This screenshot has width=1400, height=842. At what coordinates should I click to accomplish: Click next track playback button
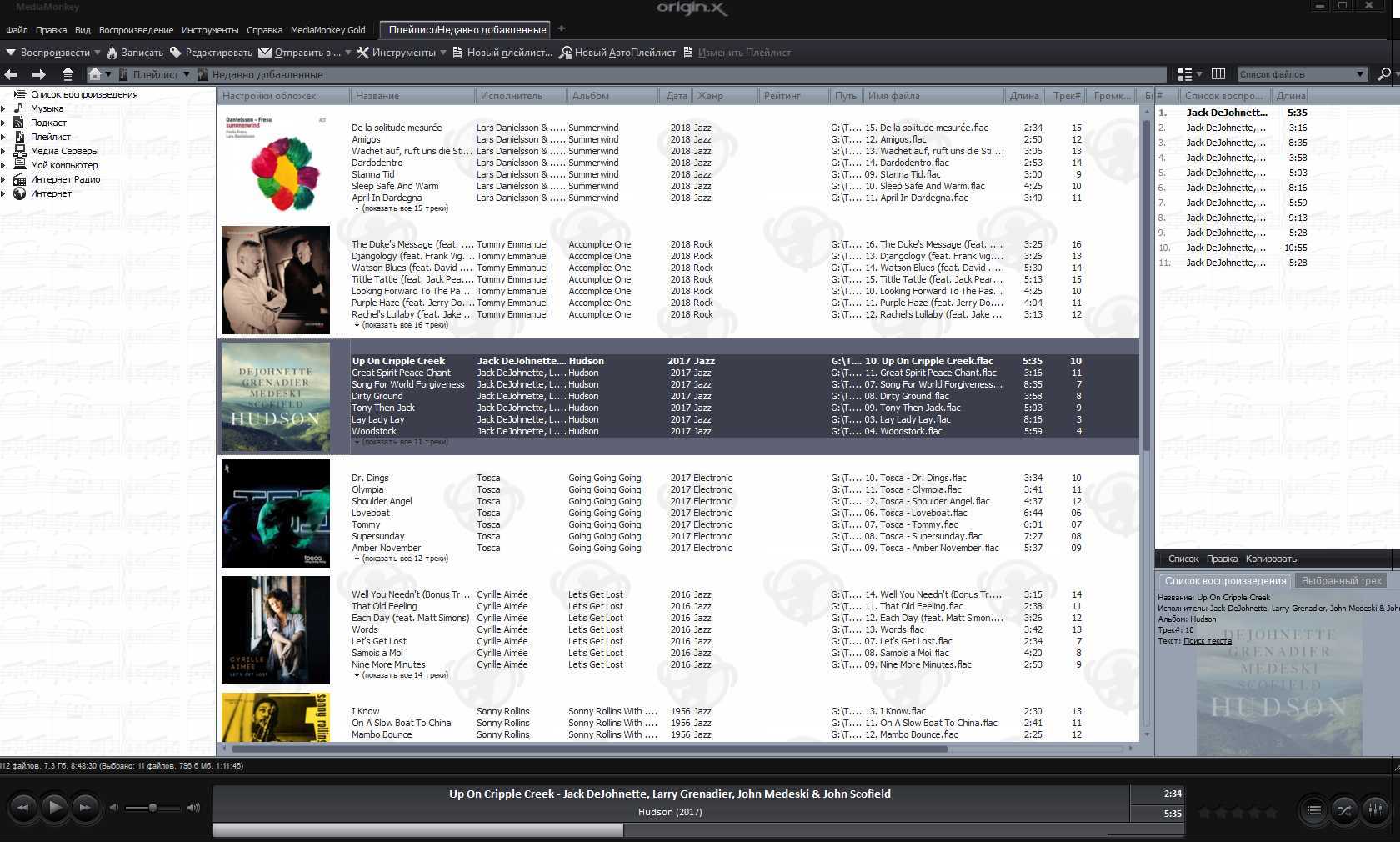click(x=85, y=807)
